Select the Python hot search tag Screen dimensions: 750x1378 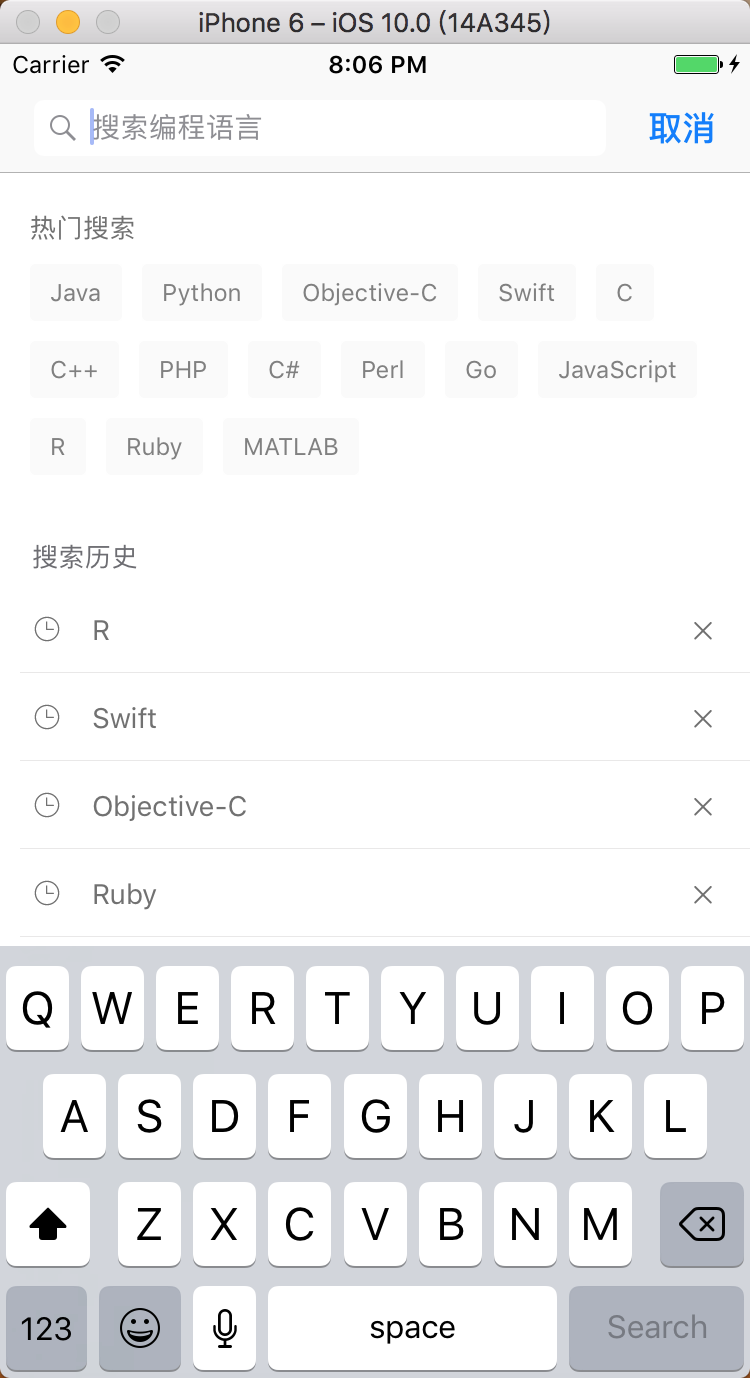pyautogui.click(x=202, y=293)
